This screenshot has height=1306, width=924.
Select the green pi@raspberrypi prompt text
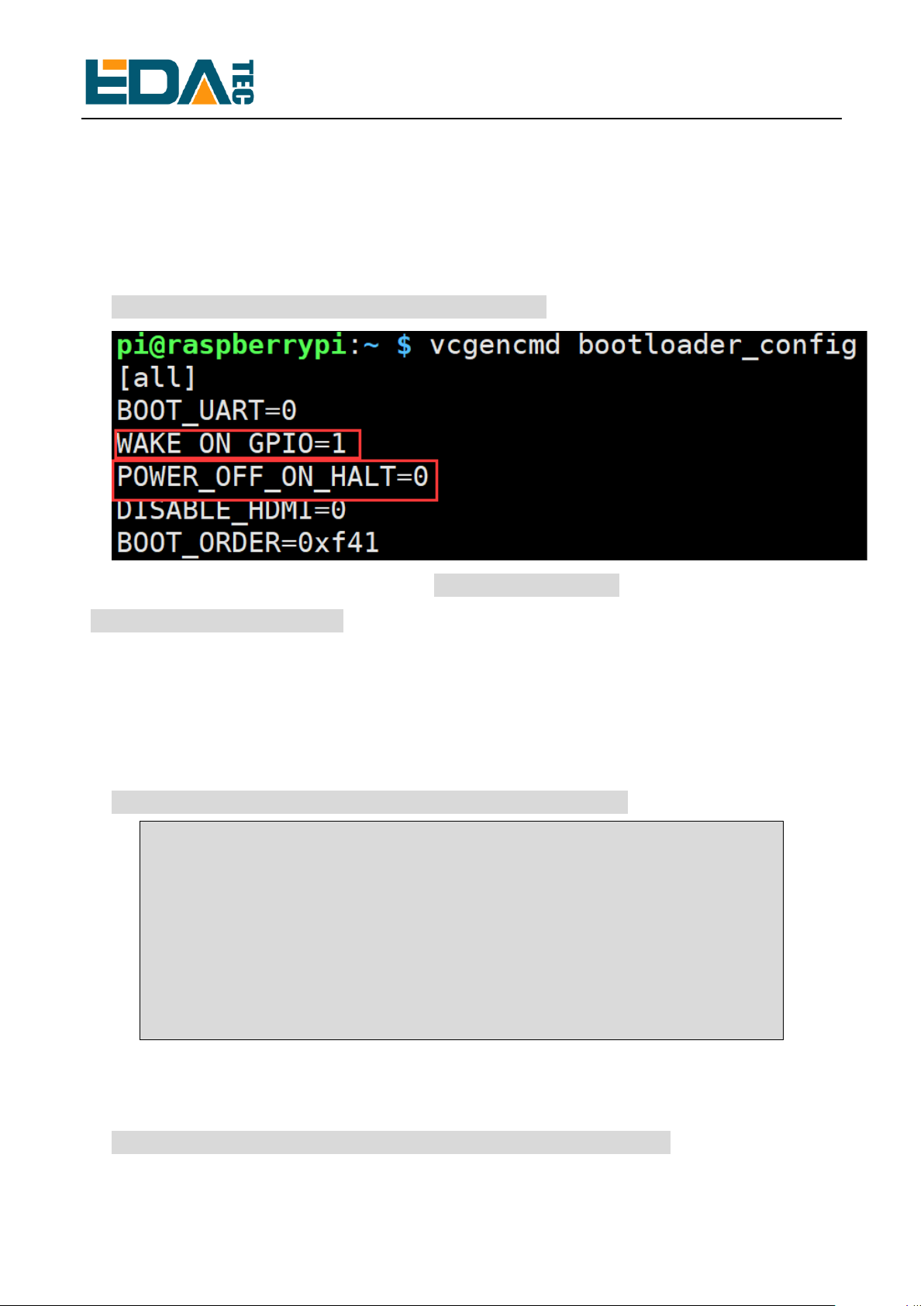pos(232,346)
